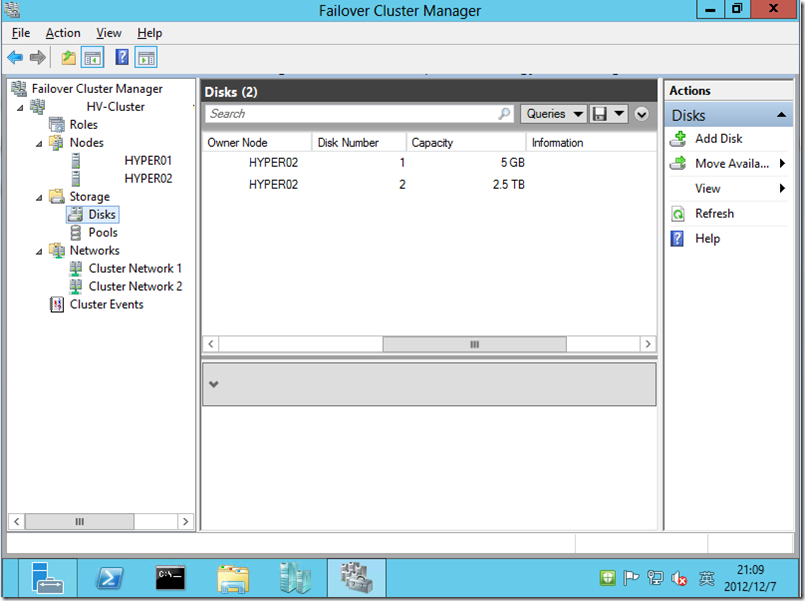Expand the details pane chevron
This screenshot has height=601, width=805.
coord(214,384)
